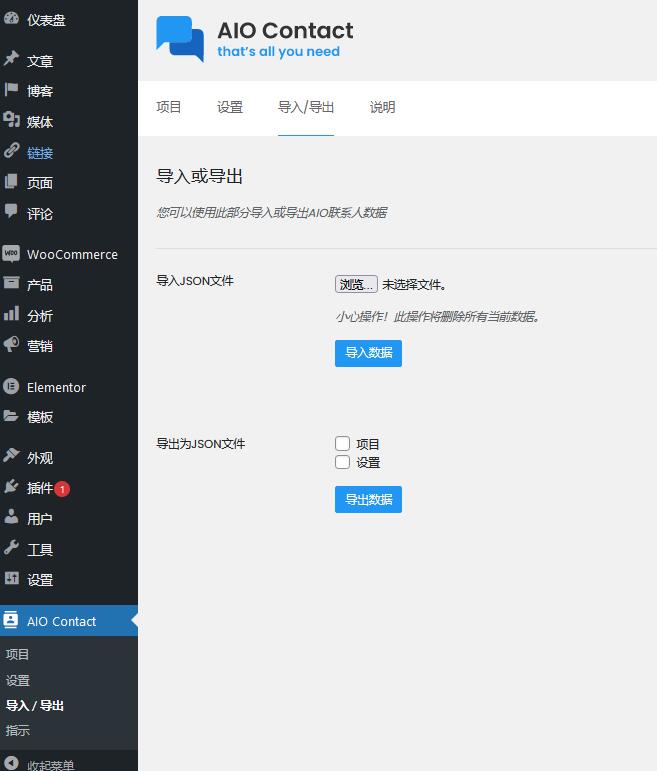Click the 外观 paintbrush icon
Screen dimensions: 657x771
[x=11, y=457]
